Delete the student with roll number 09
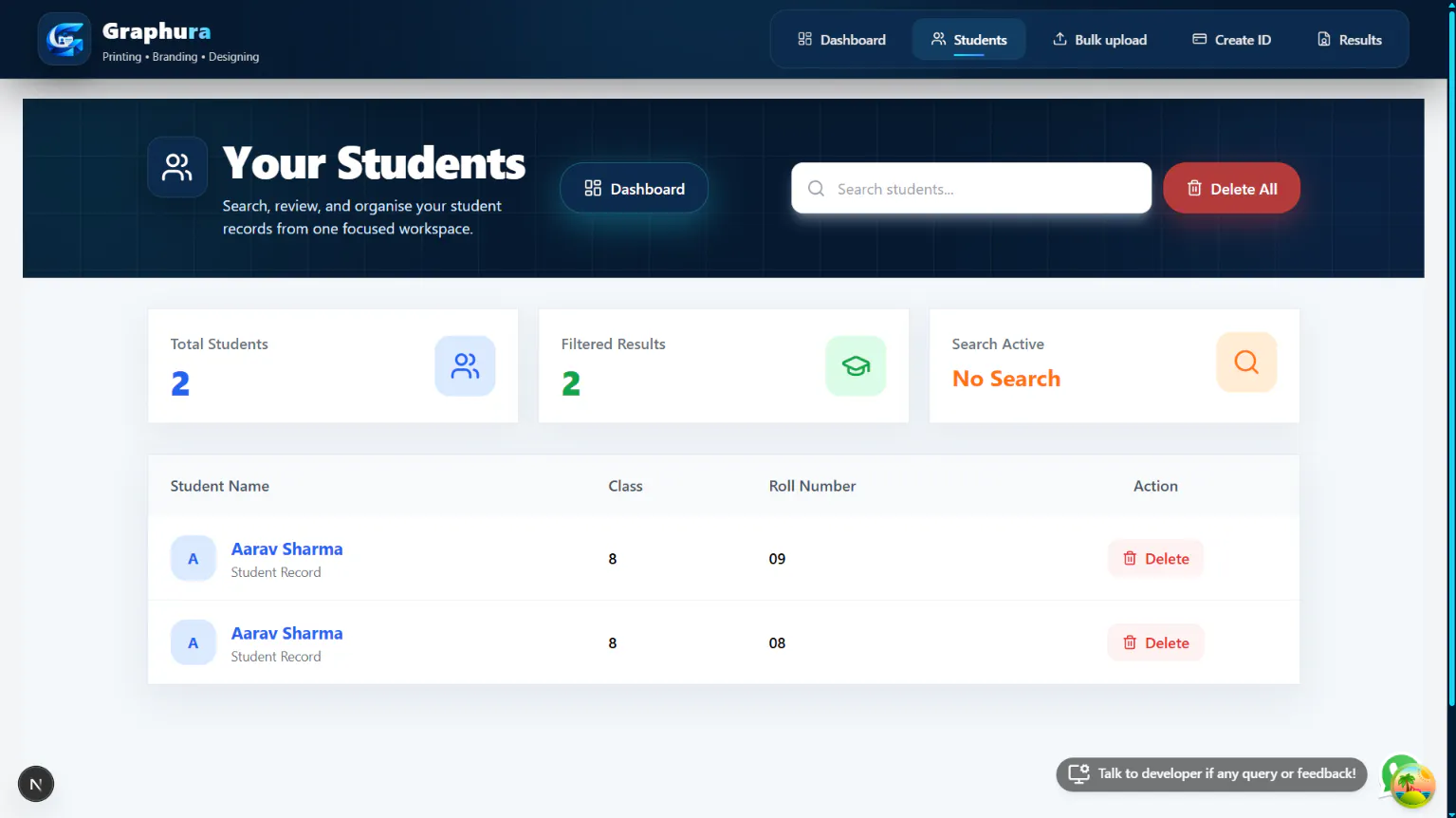The width and height of the screenshot is (1456, 818). click(x=1155, y=558)
